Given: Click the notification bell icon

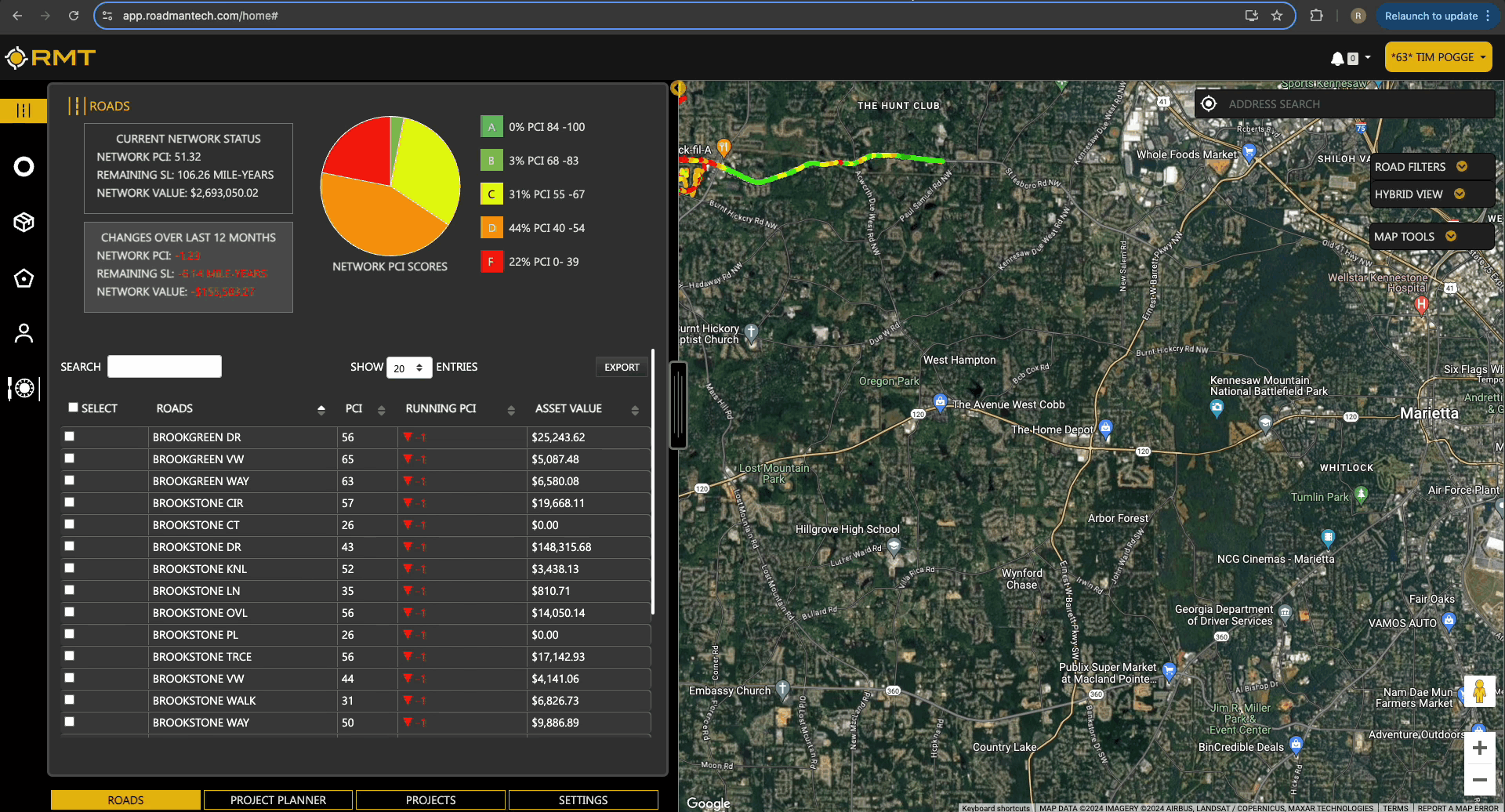Looking at the screenshot, I should [x=1337, y=58].
